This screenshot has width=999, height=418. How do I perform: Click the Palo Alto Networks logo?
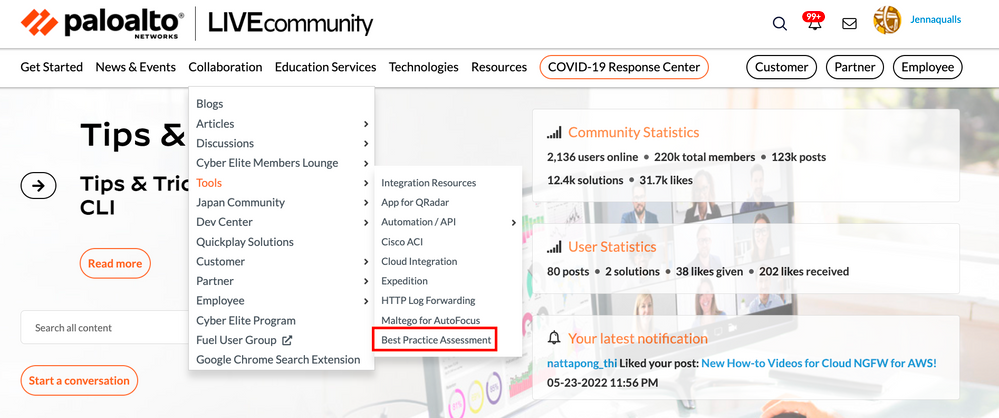(102, 24)
